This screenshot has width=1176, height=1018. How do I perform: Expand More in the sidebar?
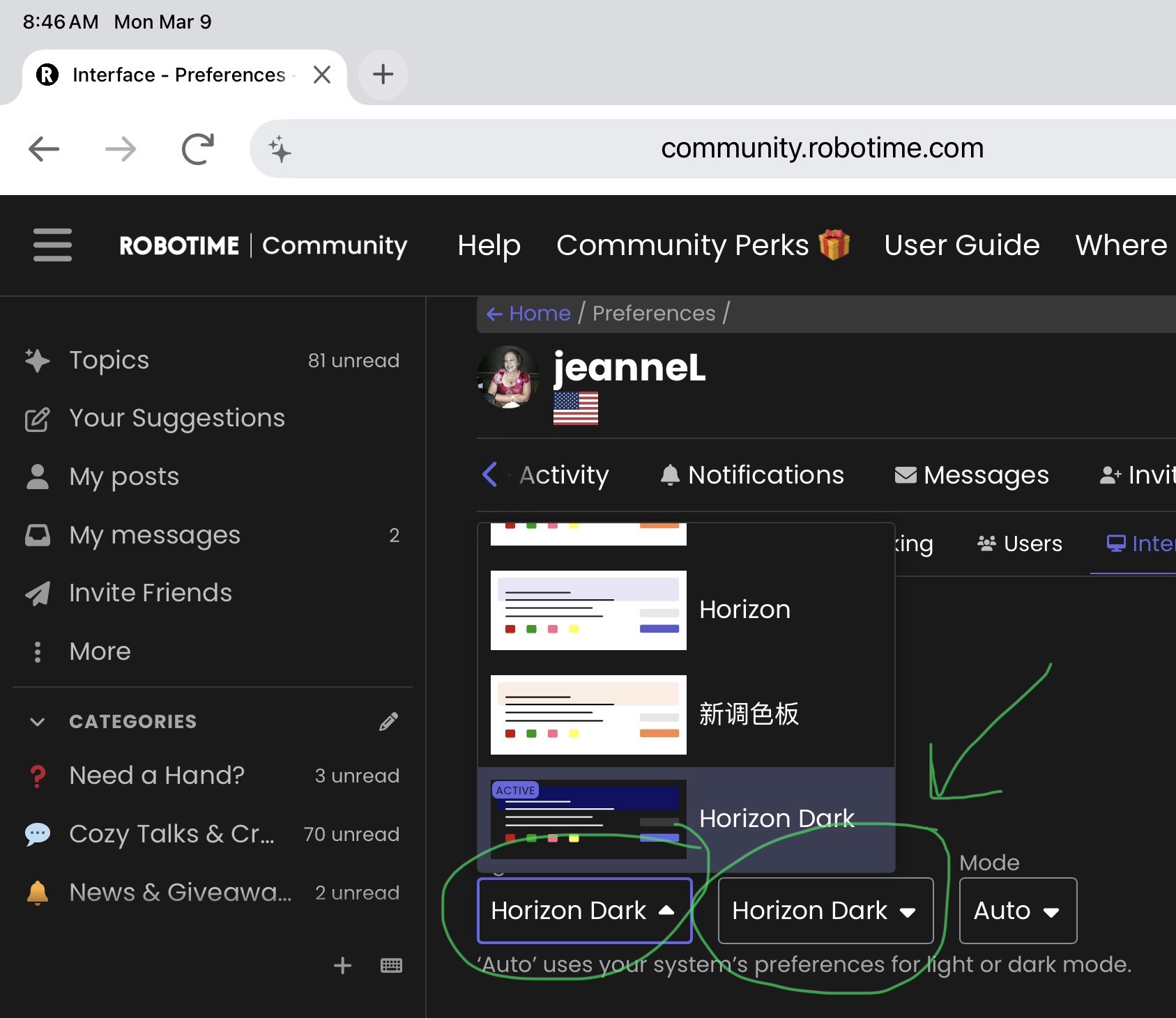[100, 651]
